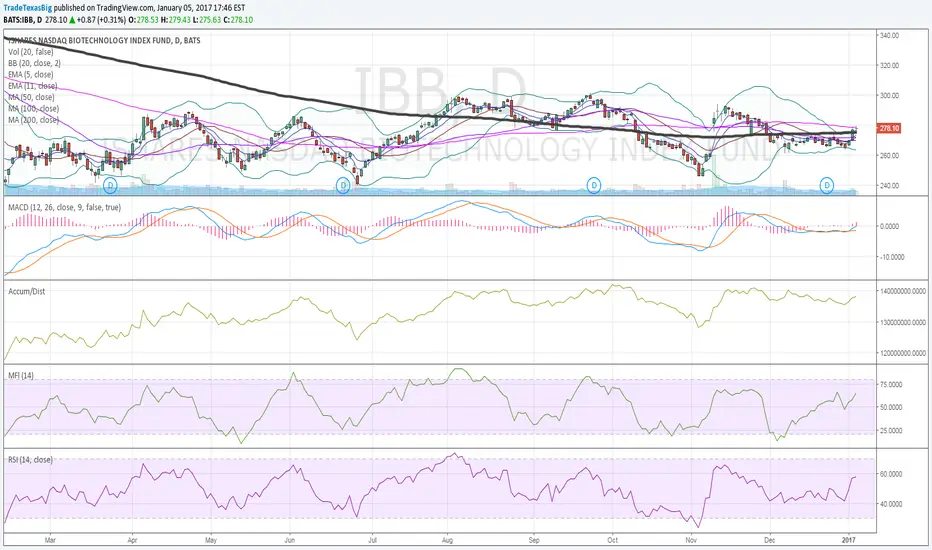Click the Jun label on time axis
Screen dimensions: 932x550
290,540
